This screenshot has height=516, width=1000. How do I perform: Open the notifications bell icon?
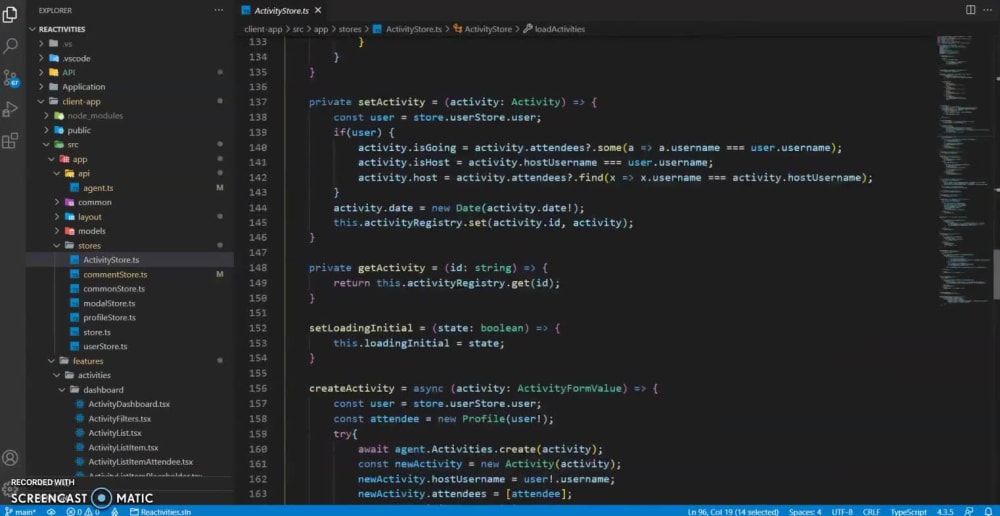[988, 512]
